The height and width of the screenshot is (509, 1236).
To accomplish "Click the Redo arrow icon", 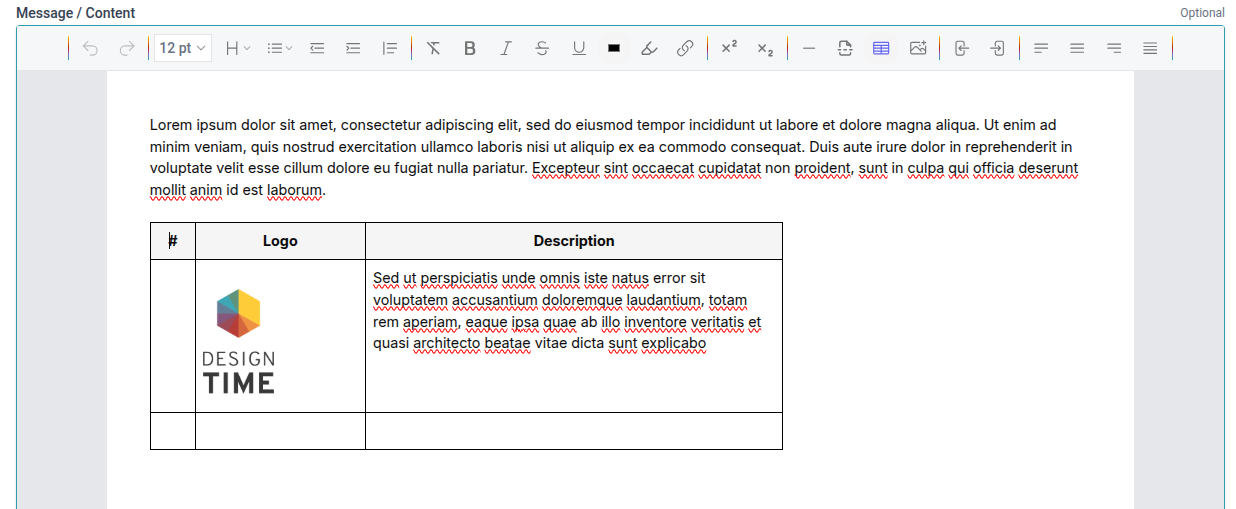I will click(x=126, y=48).
